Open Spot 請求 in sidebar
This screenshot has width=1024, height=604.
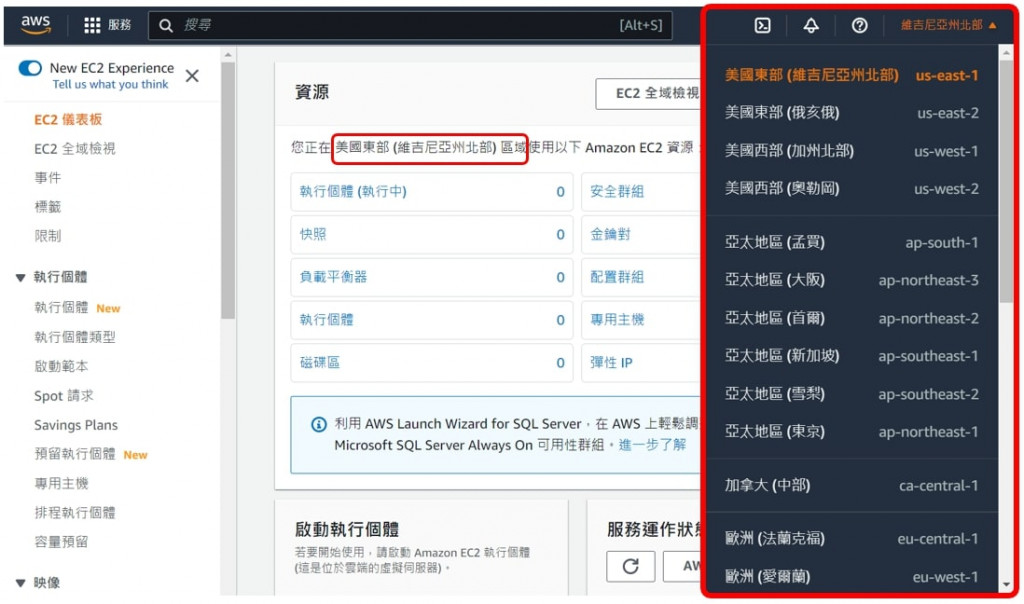click(x=63, y=396)
